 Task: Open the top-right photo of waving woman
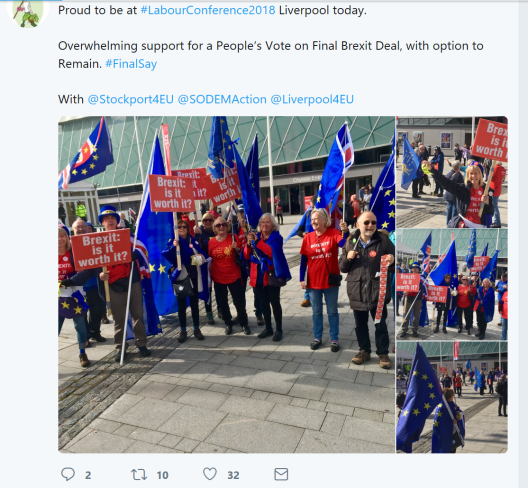click(452, 172)
